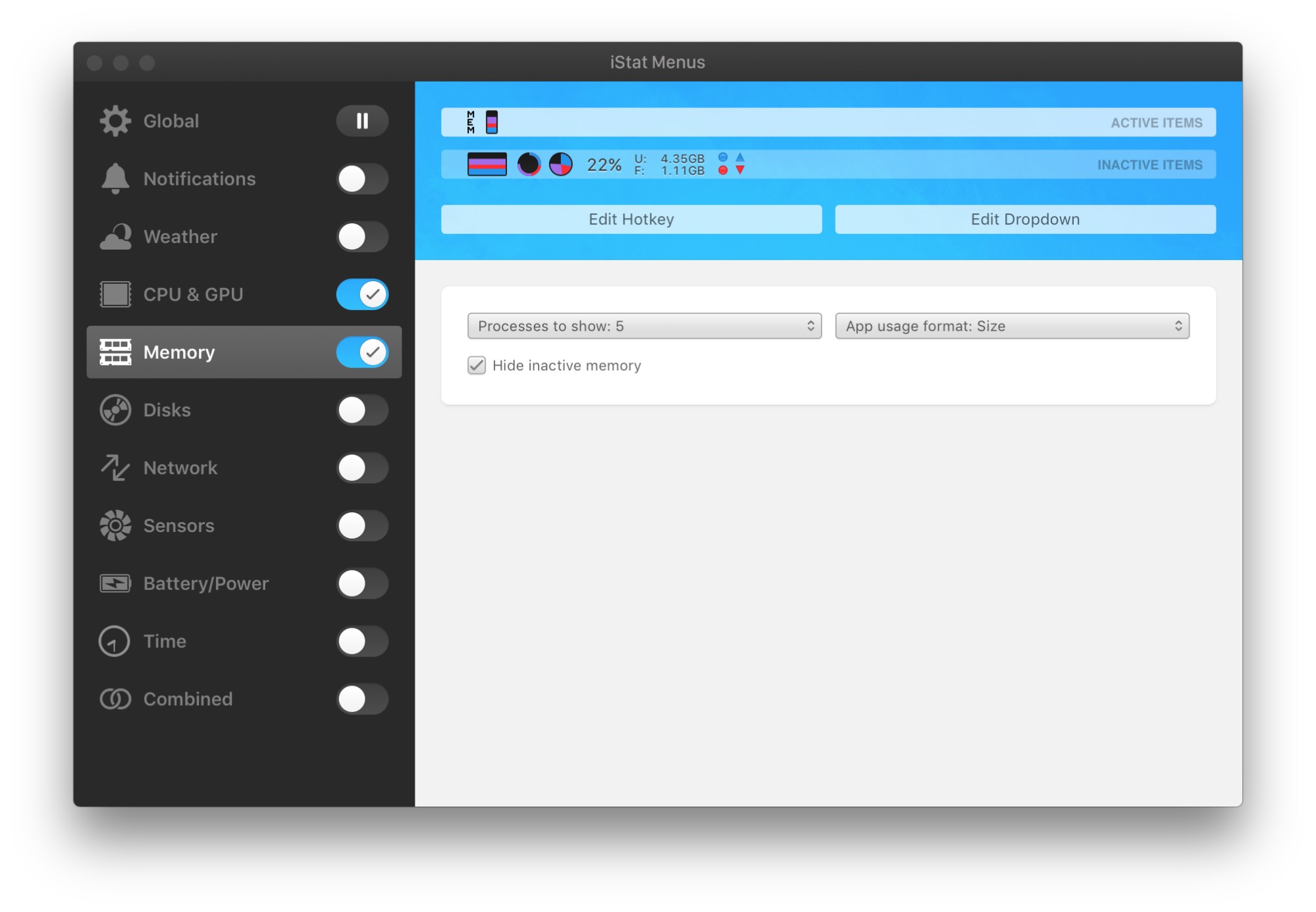Screen dimensions: 1316x912
Task: Open the Disks section
Action: coord(167,410)
